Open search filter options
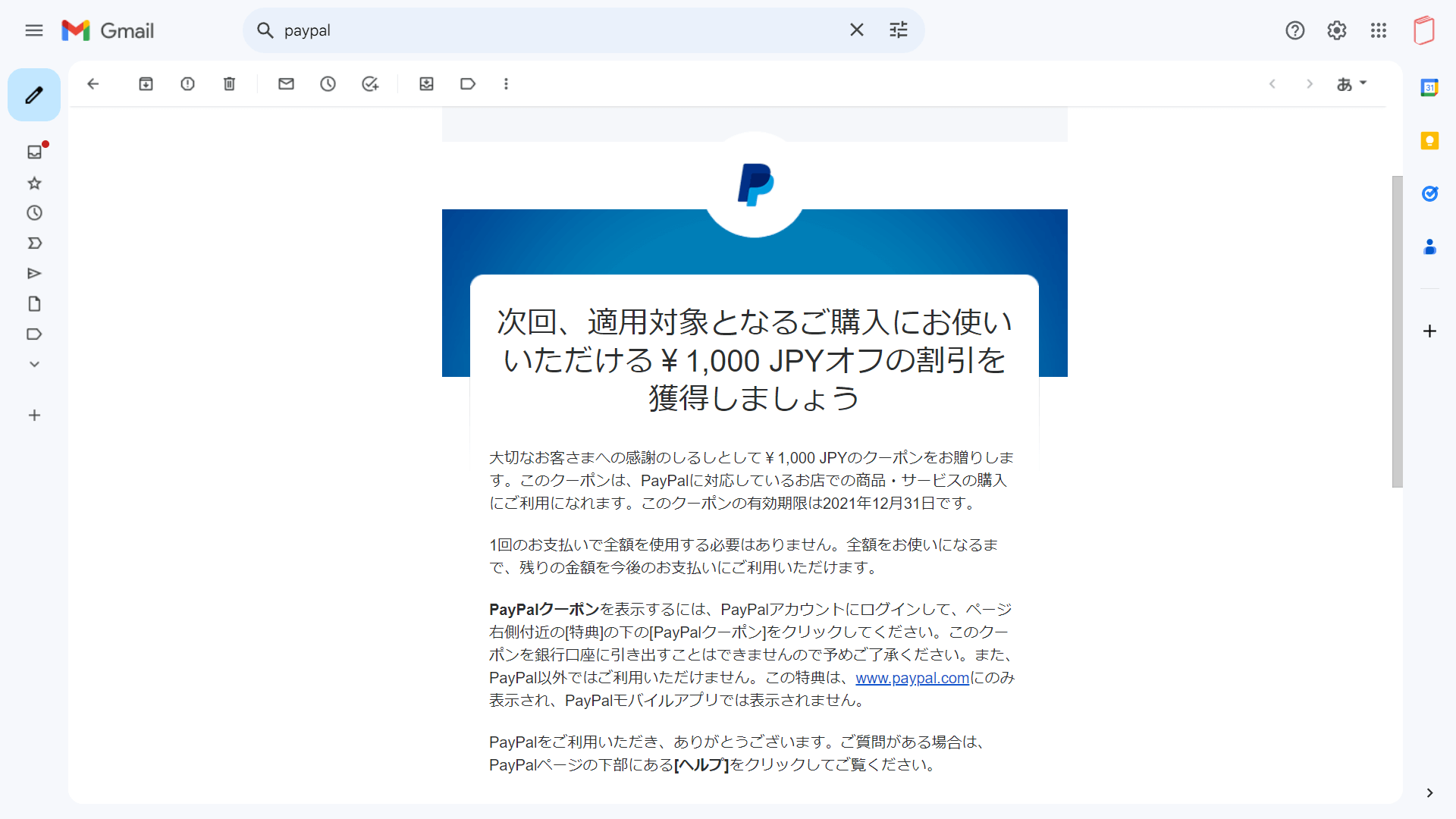Viewport: 1456px width, 819px height. [899, 30]
